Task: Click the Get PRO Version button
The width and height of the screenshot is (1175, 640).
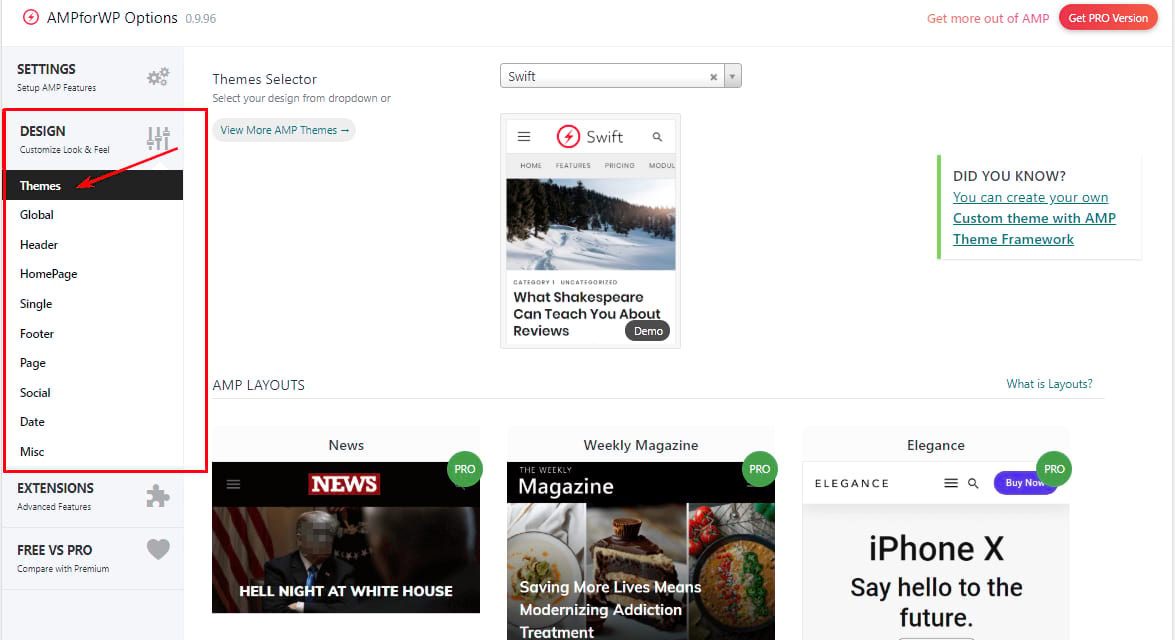Action: click(1108, 18)
